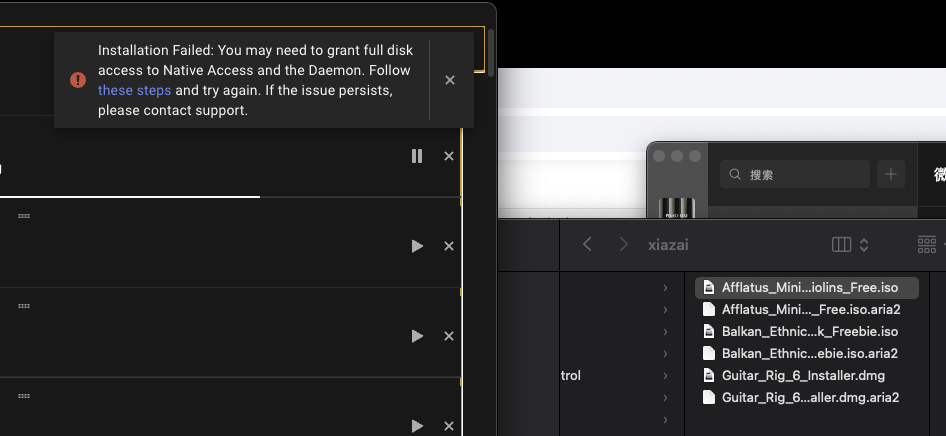946x436 pixels.
Task: Open the Finder view-mode chevron menu
Action: (864, 244)
